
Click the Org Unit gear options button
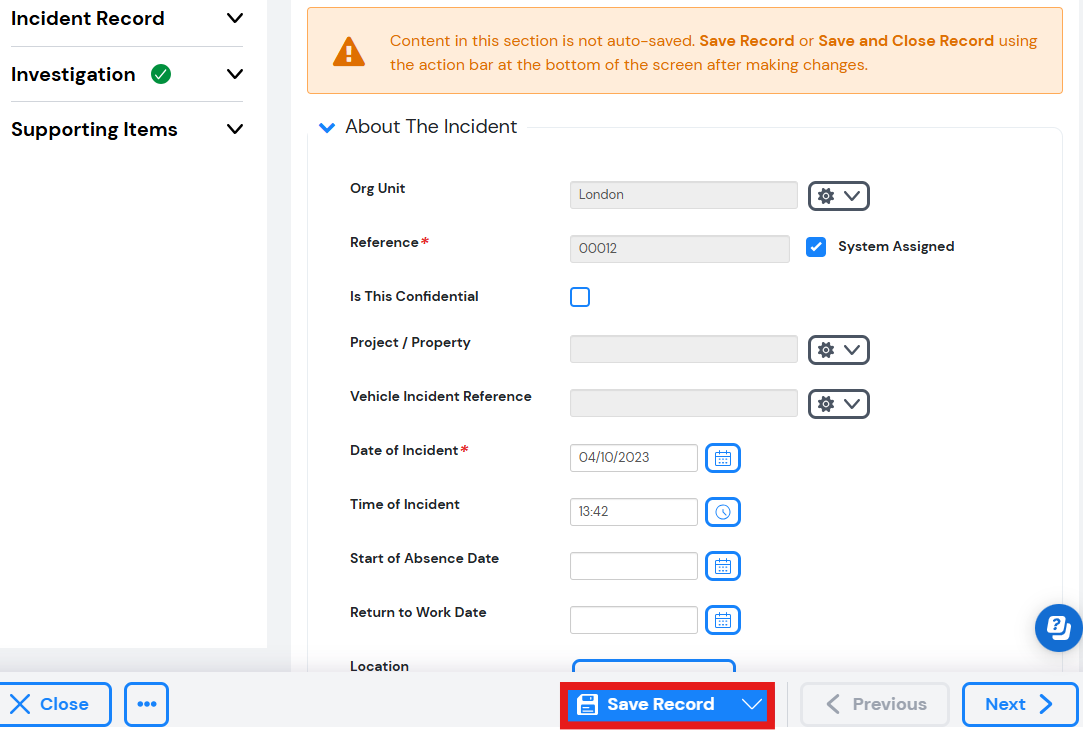[x=838, y=195]
